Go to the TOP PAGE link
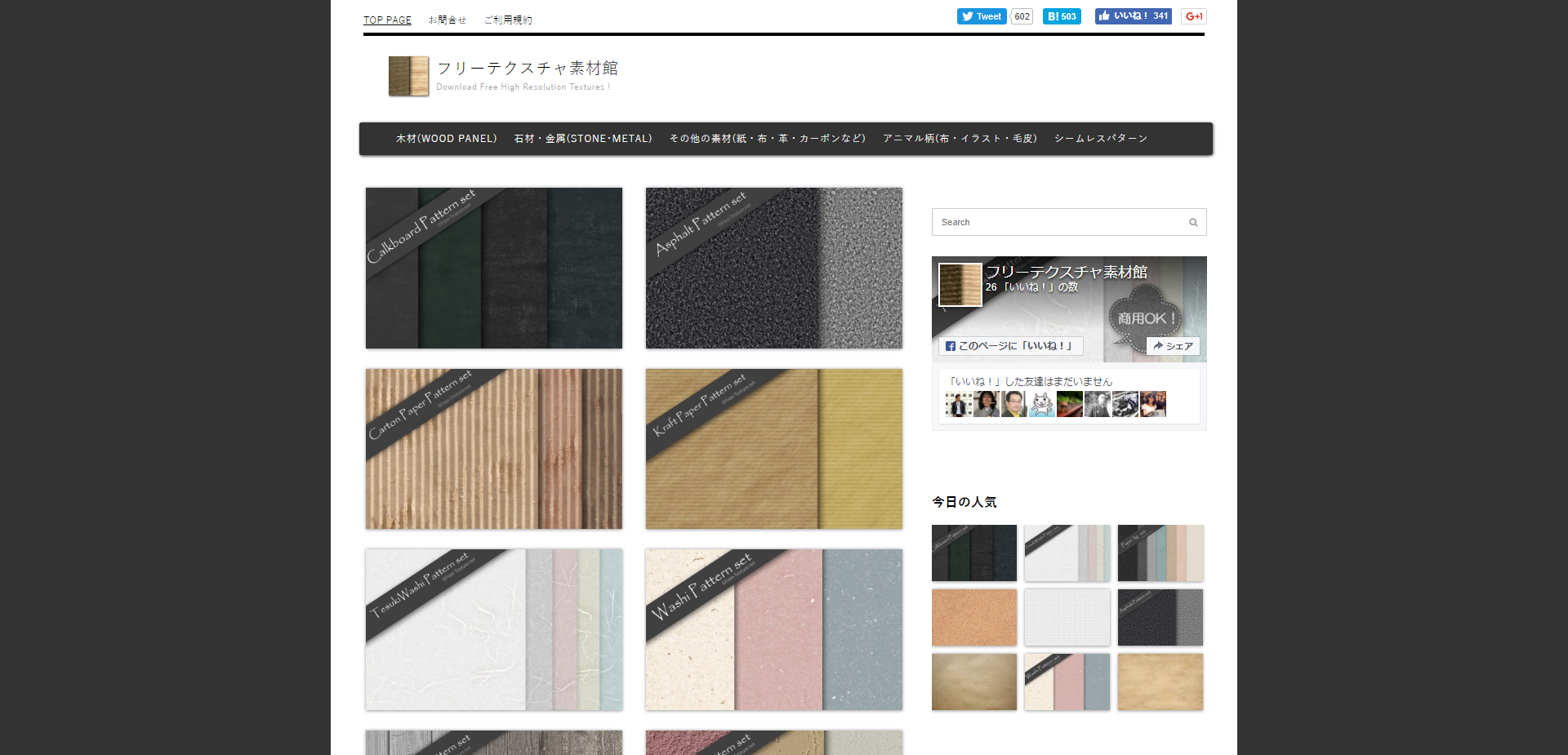This screenshot has width=1568, height=755. (387, 20)
